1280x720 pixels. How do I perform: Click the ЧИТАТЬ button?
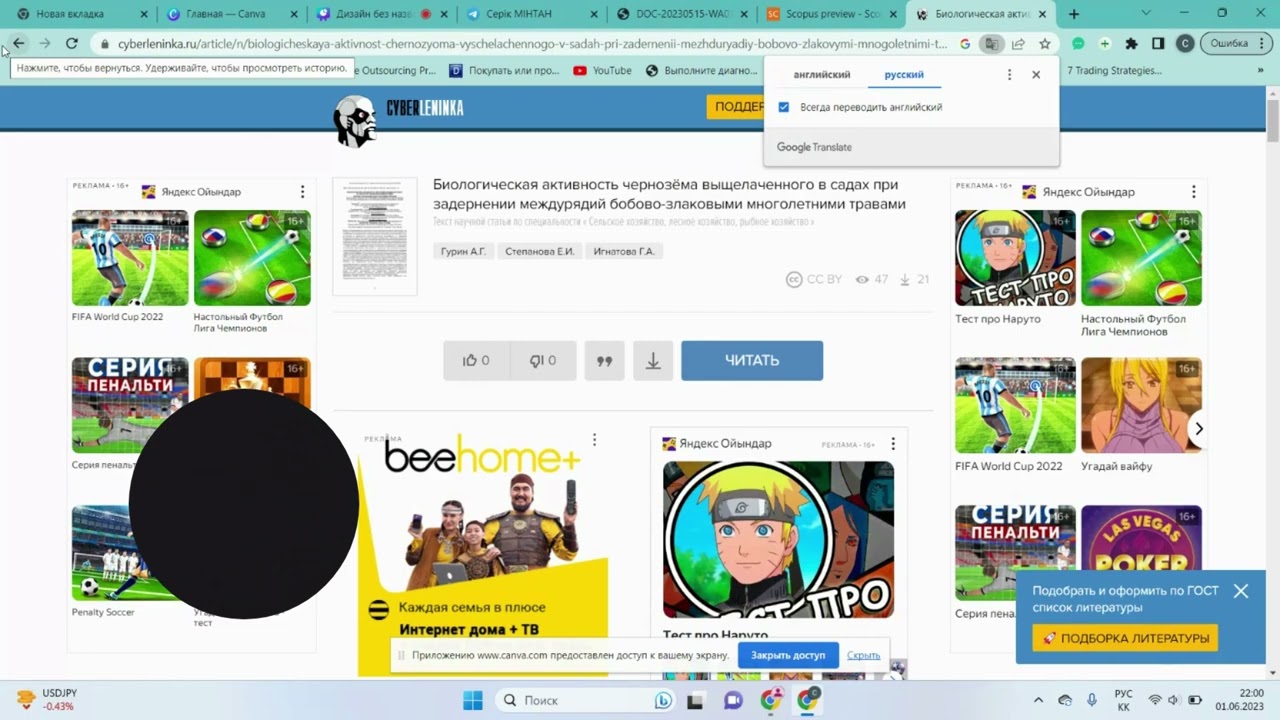pos(752,361)
